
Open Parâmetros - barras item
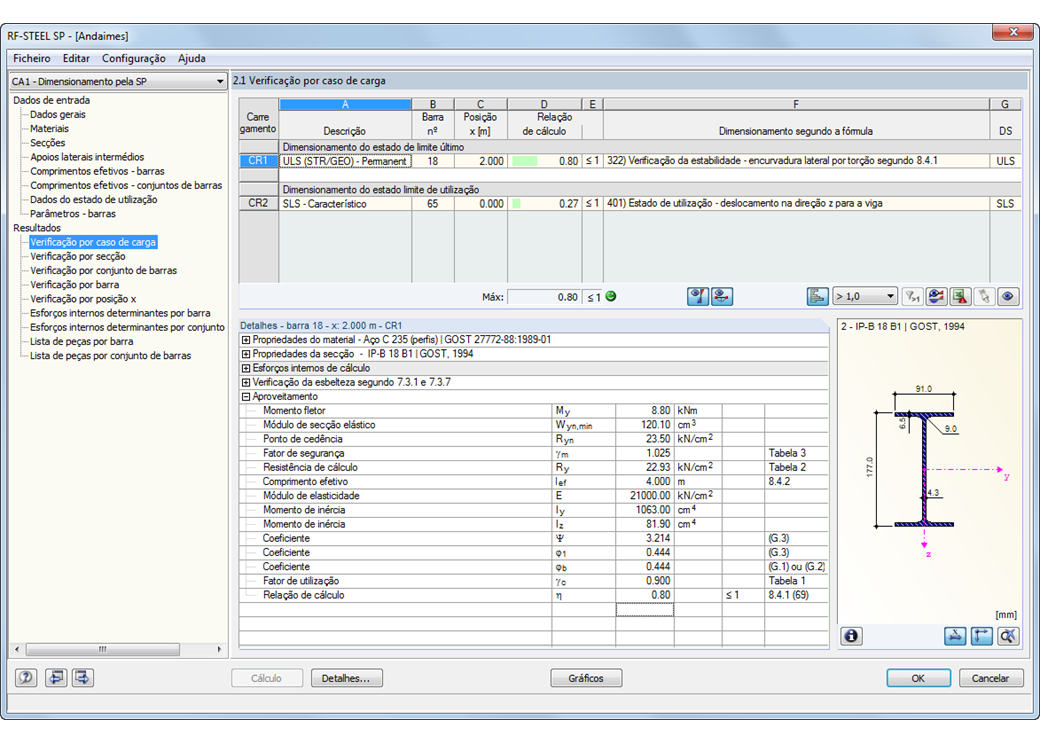(x=73, y=214)
